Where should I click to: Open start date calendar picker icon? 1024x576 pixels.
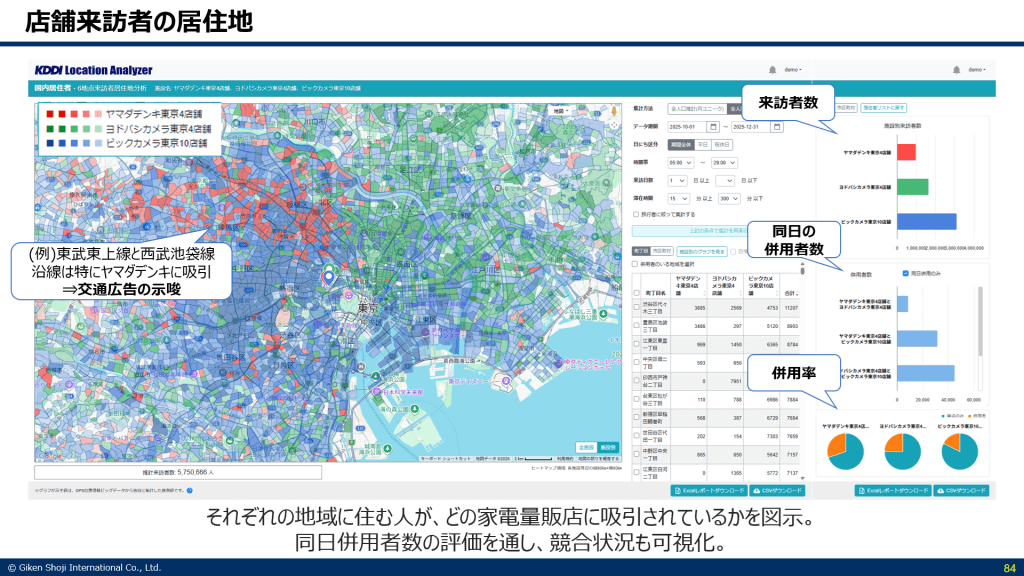(713, 127)
